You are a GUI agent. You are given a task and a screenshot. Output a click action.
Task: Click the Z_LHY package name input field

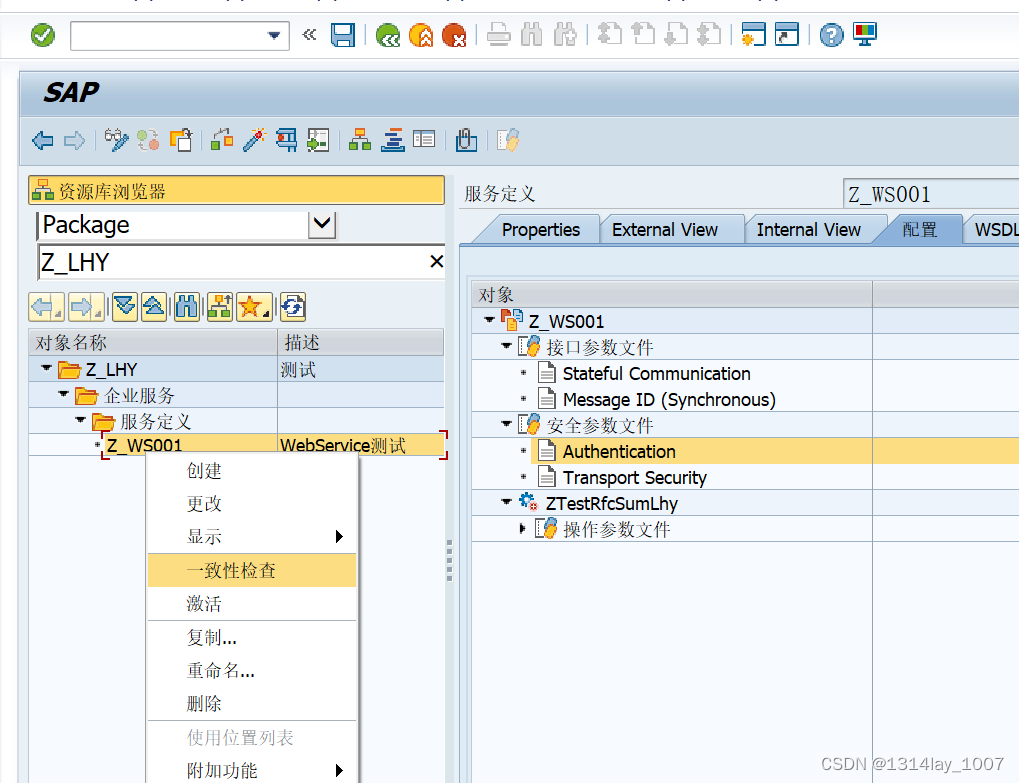(x=233, y=263)
